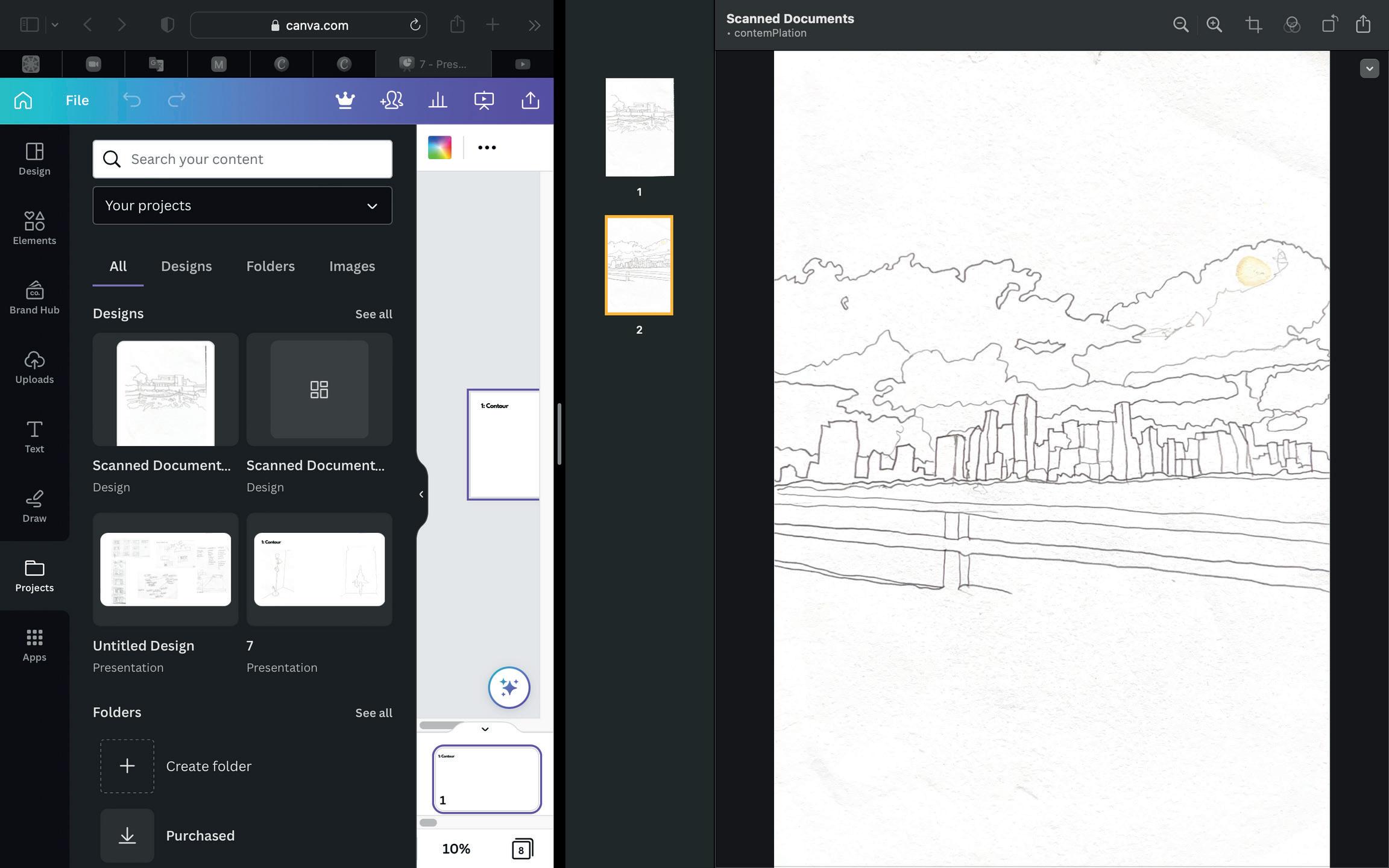Hide page thumbnails with chevron

485,729
